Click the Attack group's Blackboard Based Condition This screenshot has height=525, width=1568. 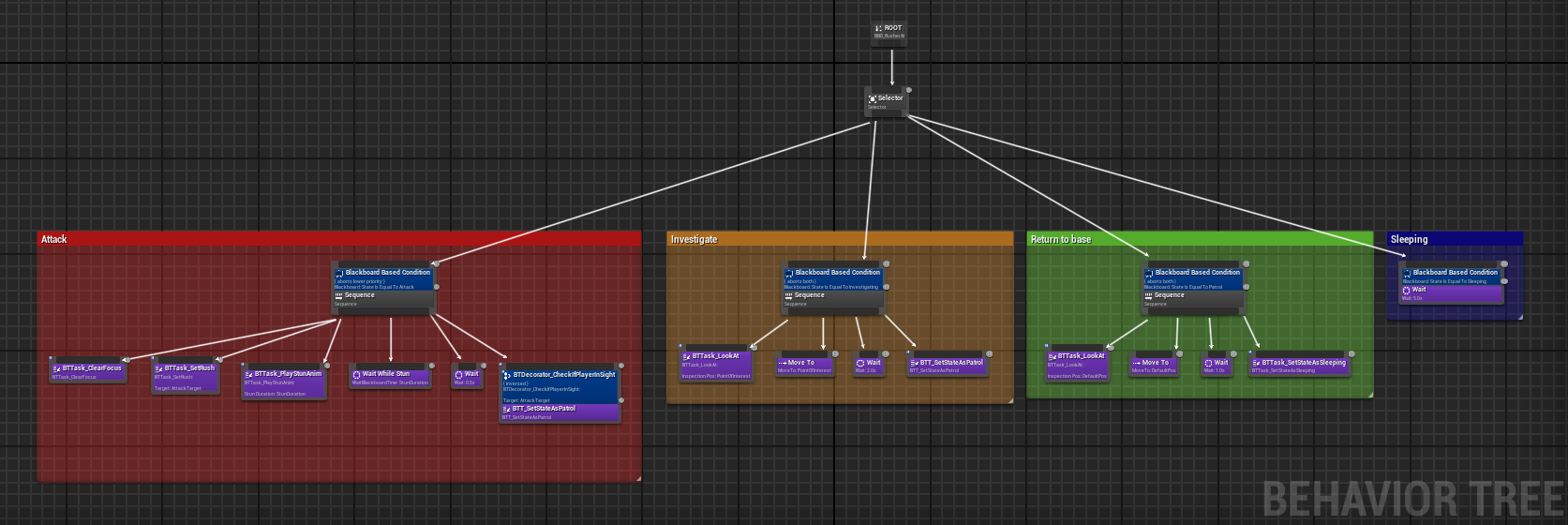[x=384, y=278]
